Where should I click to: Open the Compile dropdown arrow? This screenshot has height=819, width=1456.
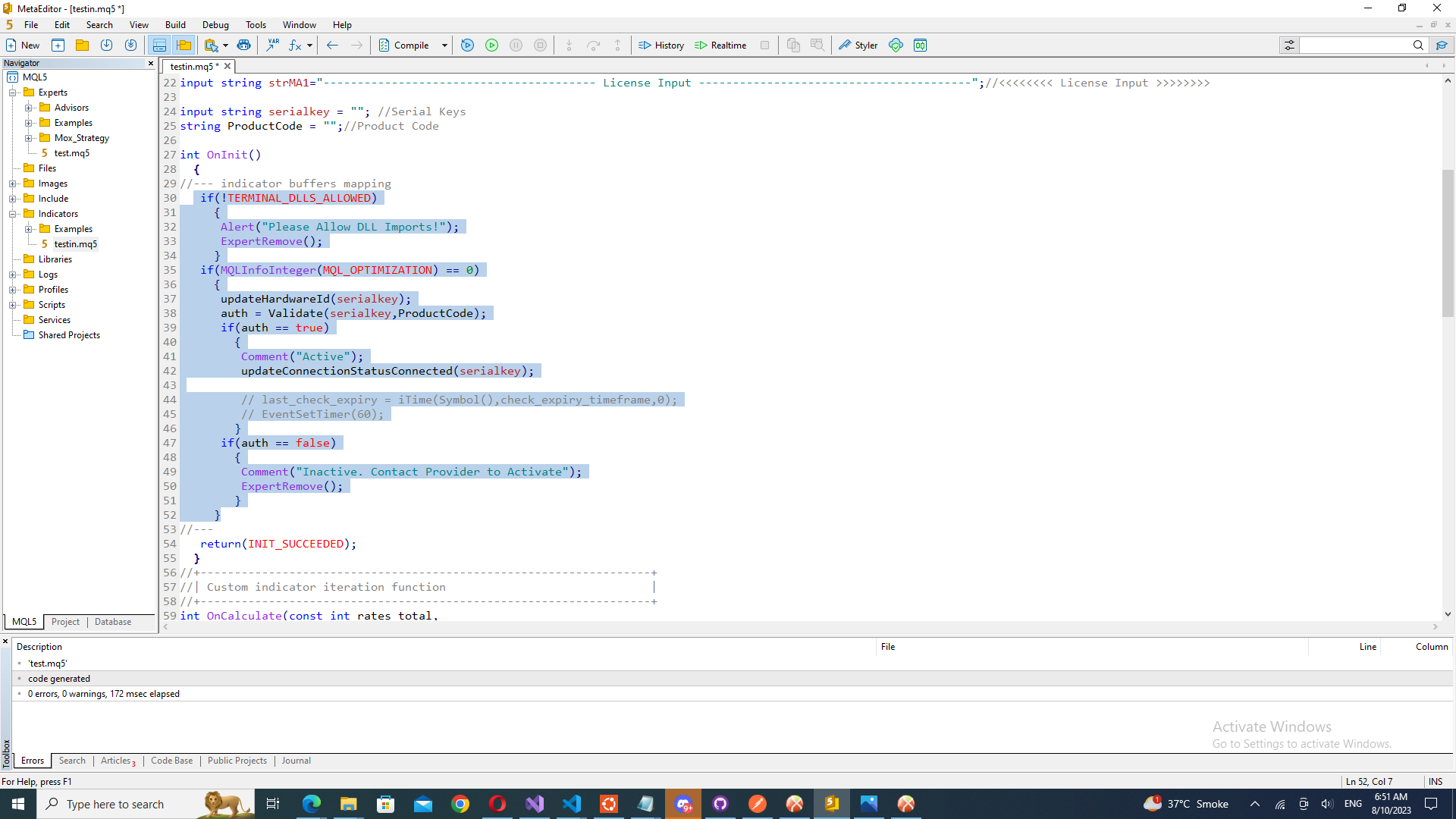[x=444, y=45]
